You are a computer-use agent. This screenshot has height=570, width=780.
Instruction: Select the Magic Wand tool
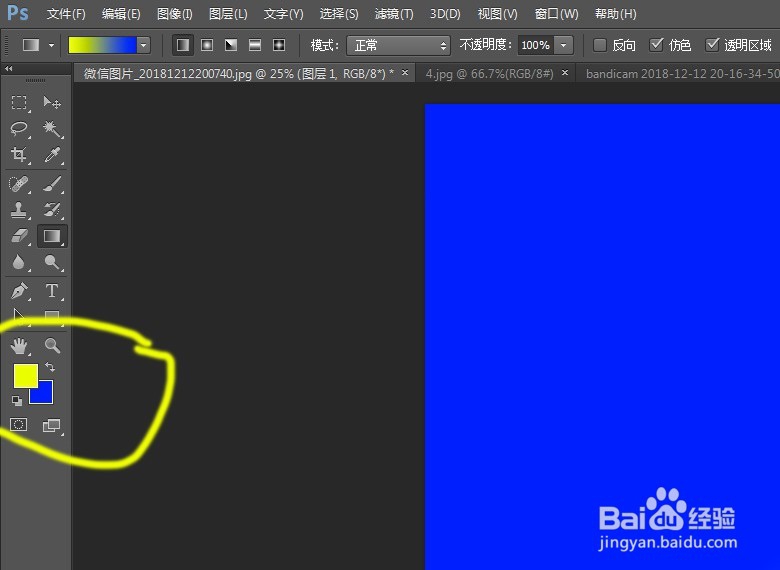click(52, 129)
